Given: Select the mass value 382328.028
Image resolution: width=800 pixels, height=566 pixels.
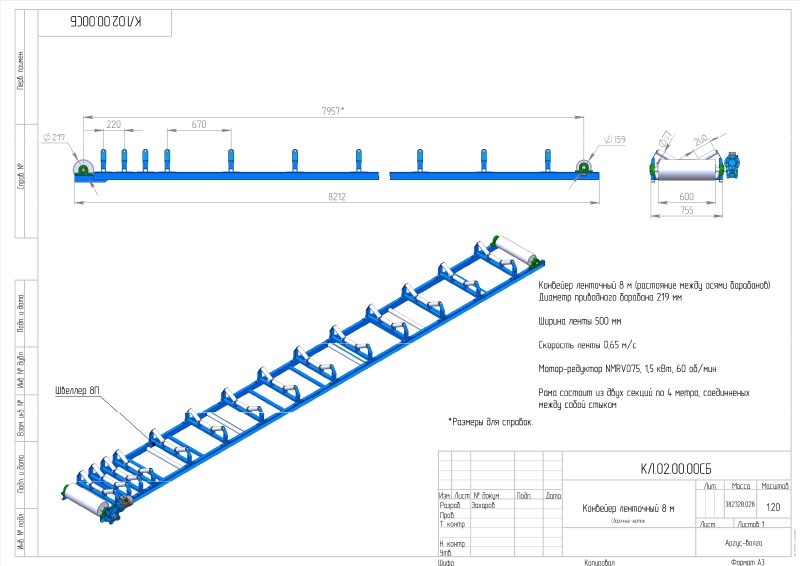Looking at the screenshot, I should coord(740,504).
